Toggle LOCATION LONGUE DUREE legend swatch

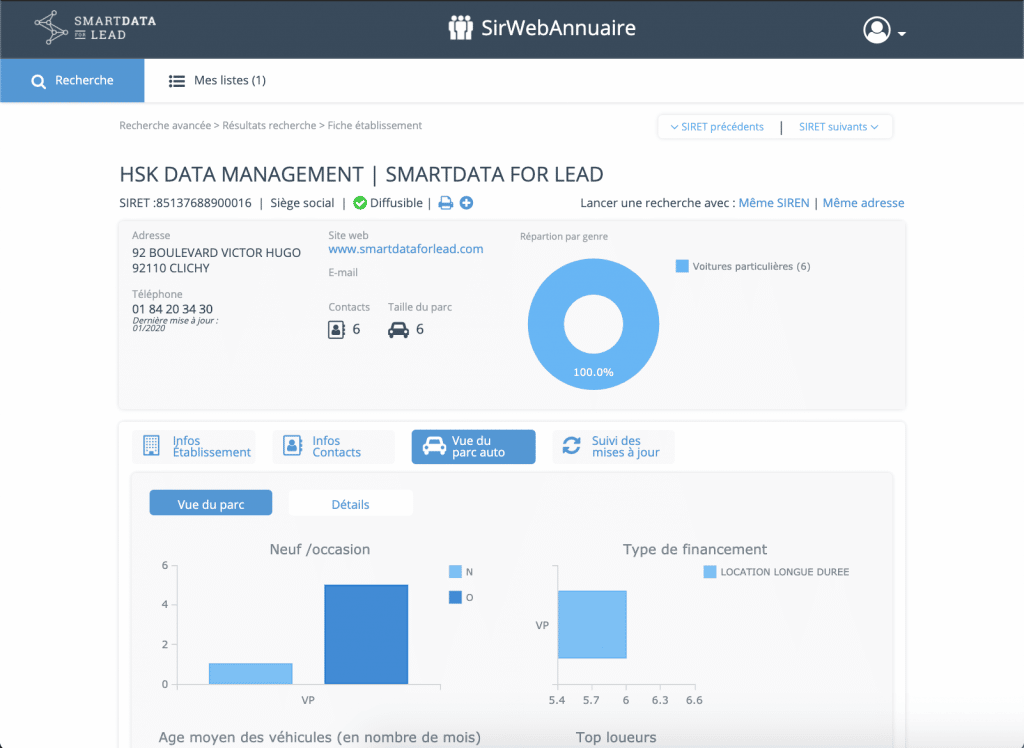(710, 572)
